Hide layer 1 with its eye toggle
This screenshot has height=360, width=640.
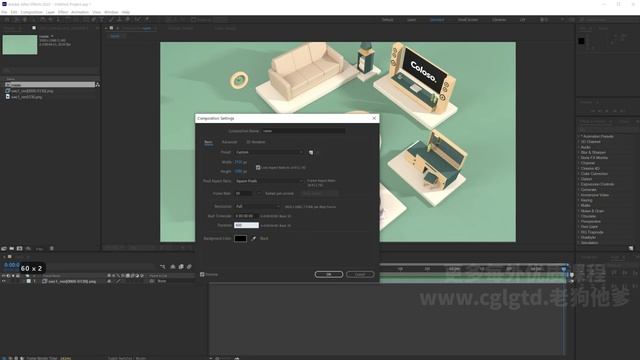click(x=4, y=281)
